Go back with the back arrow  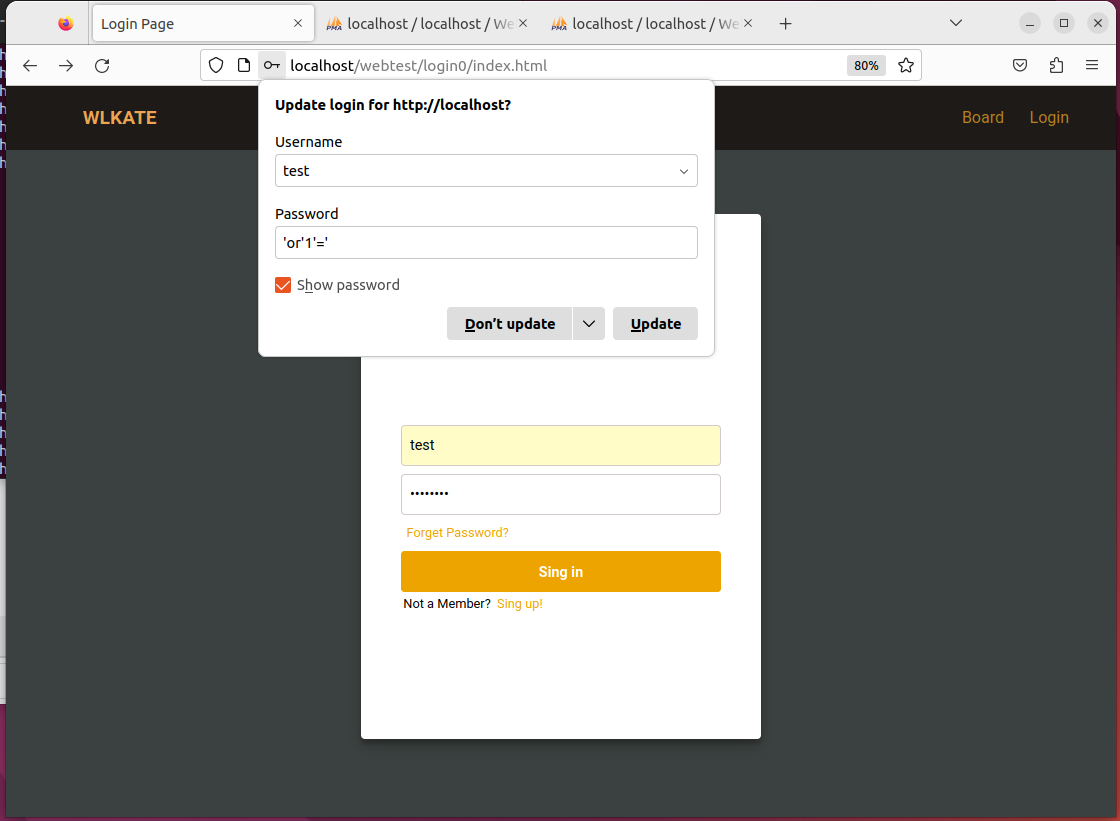click(29, 66)
